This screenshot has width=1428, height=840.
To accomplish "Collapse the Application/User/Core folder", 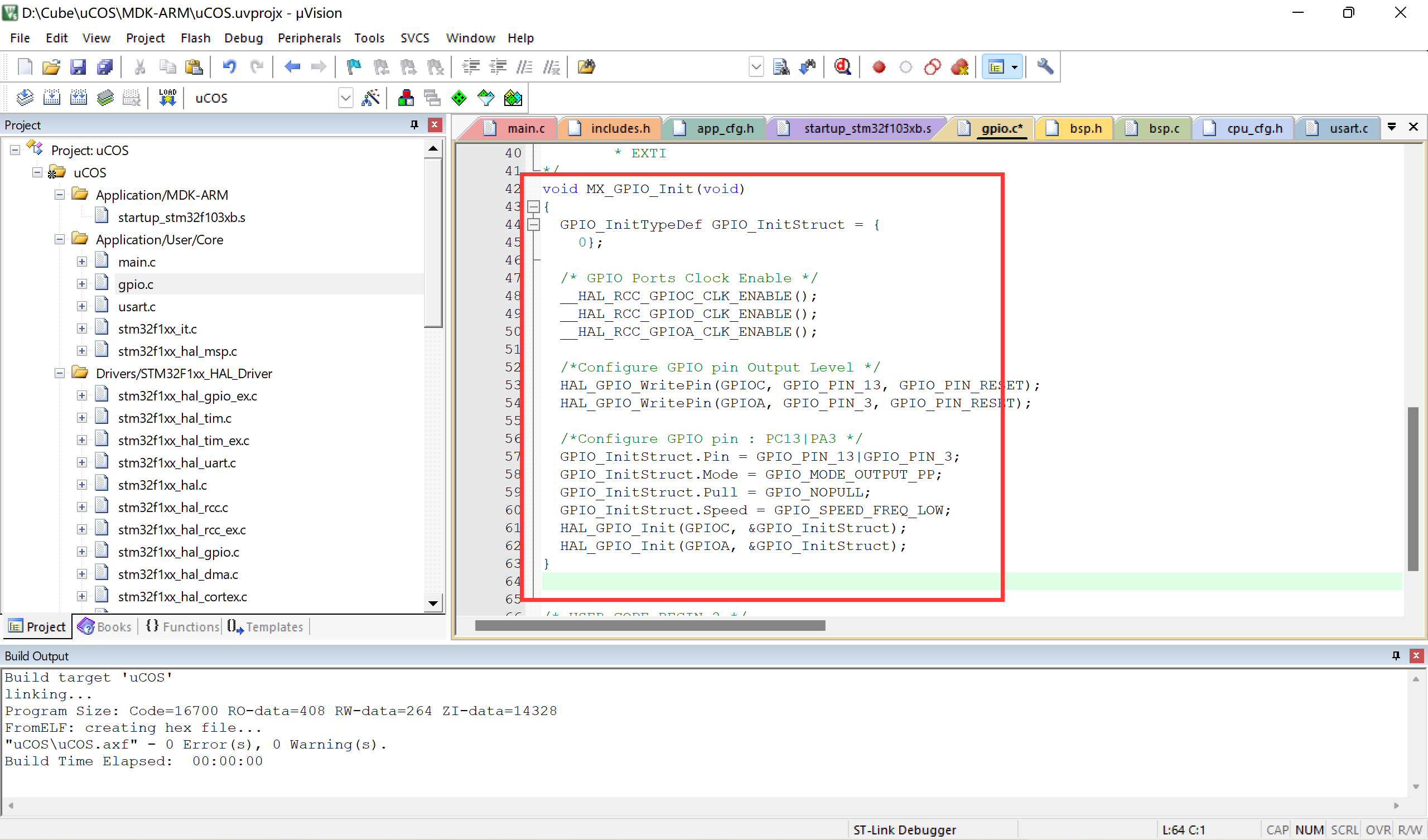I will (59, 239).
